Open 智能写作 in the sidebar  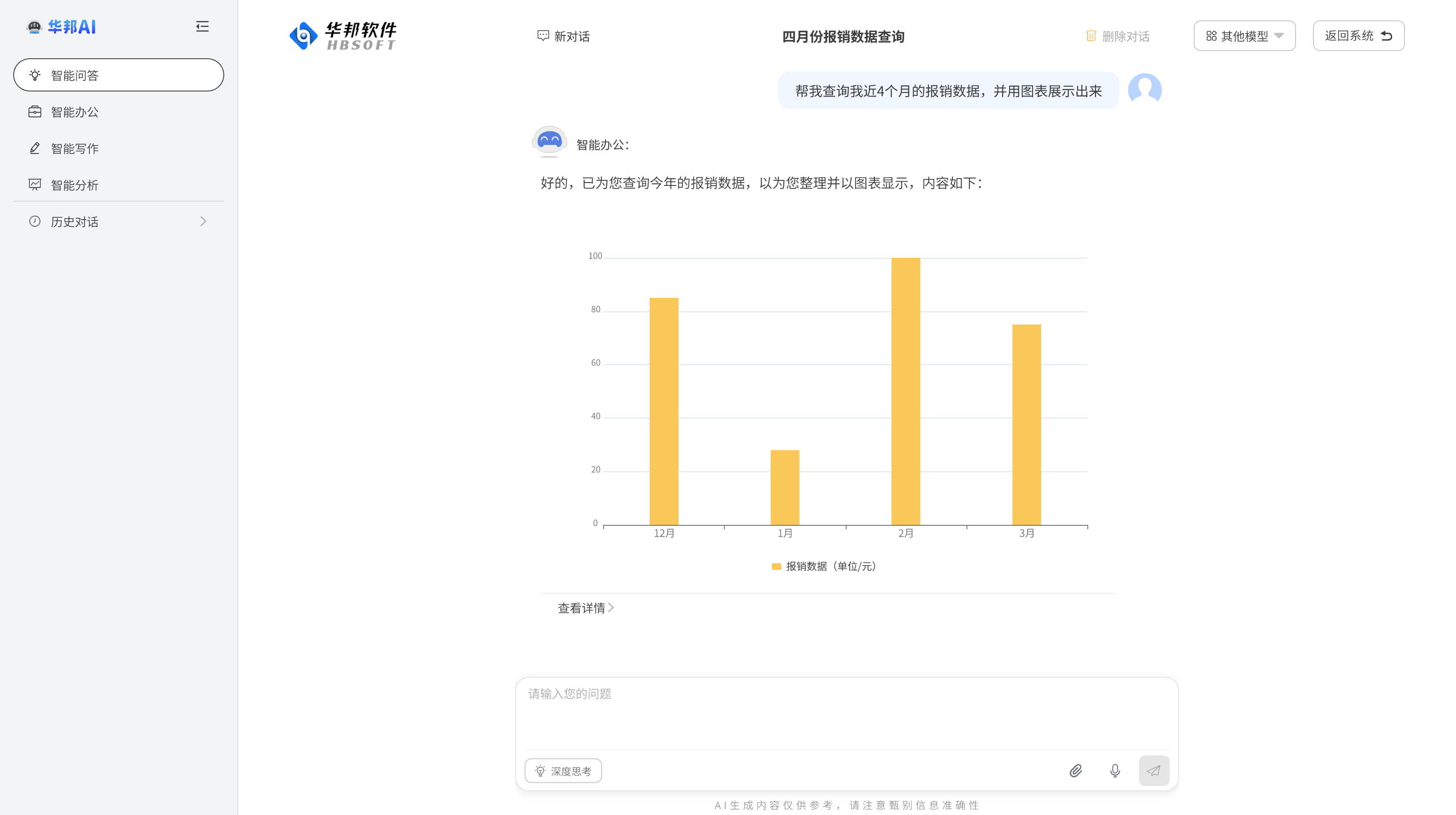point(119,148)
